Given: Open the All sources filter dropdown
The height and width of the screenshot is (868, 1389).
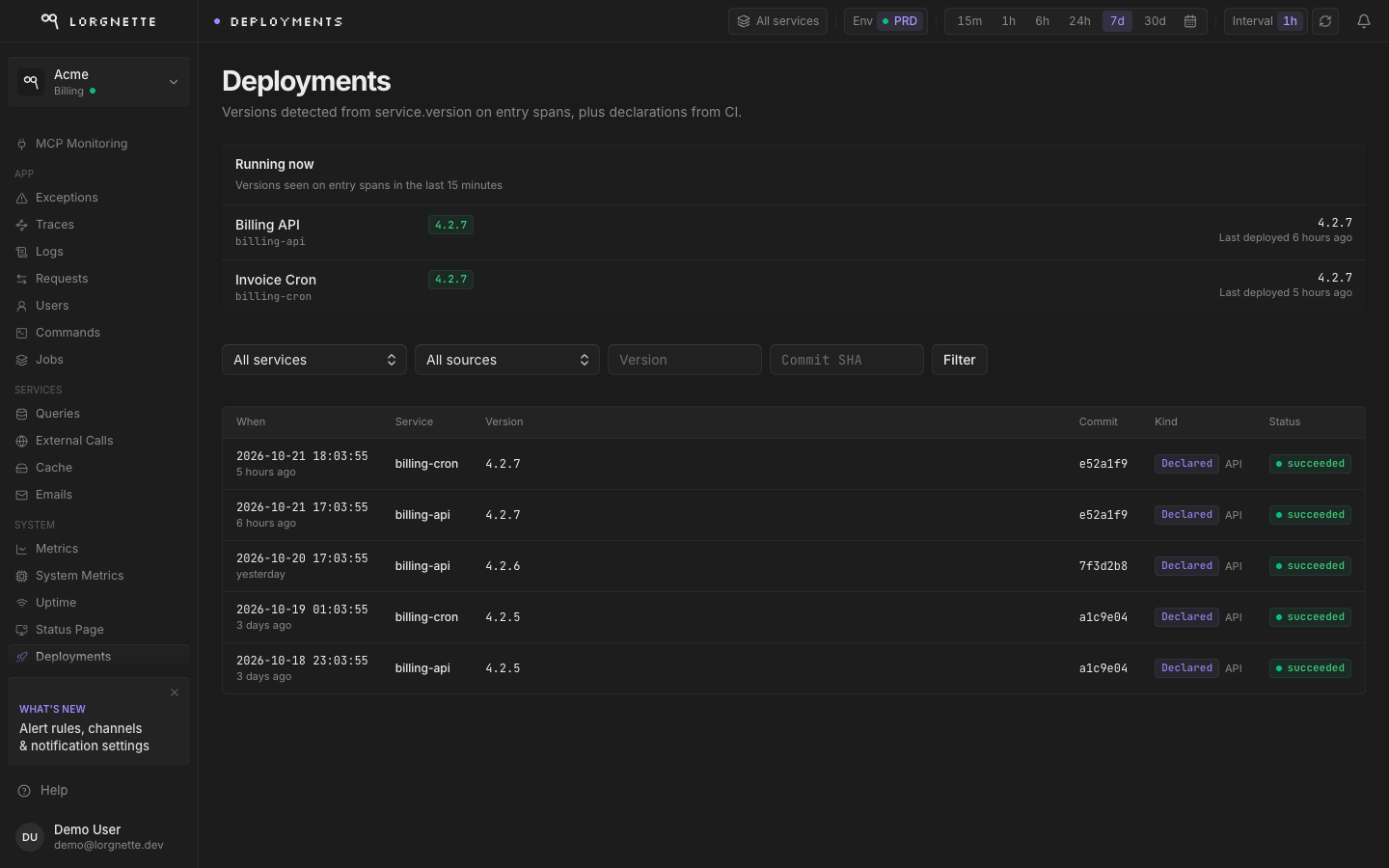Looking at the screenshot, I should pos(507,360).
